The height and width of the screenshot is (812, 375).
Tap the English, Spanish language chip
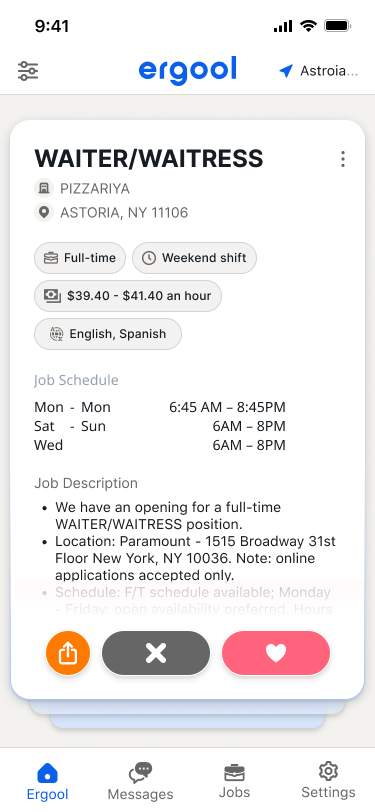(x=108, y=334)
